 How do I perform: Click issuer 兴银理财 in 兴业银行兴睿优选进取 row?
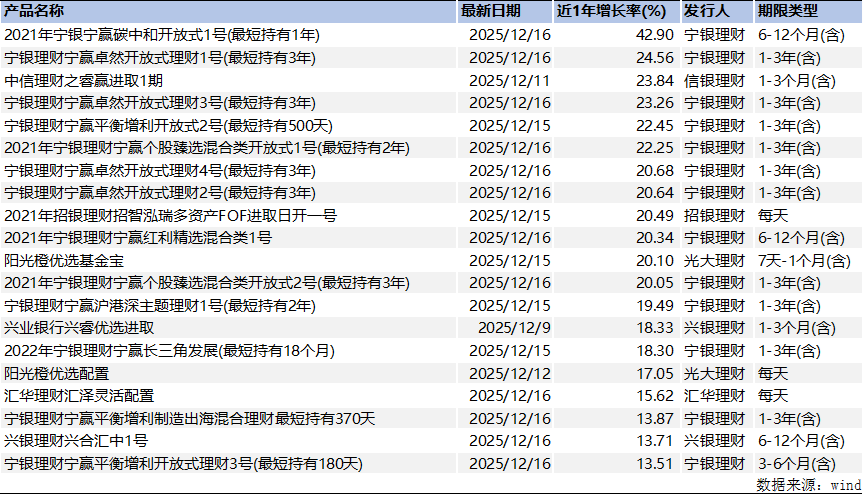tap(714, 328)
